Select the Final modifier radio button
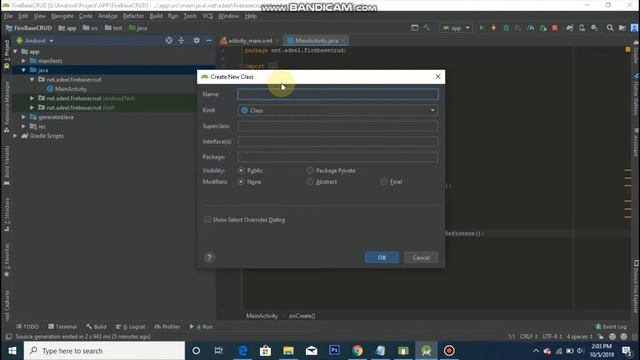This screenshot has height=360, width=640. (384, 182)
